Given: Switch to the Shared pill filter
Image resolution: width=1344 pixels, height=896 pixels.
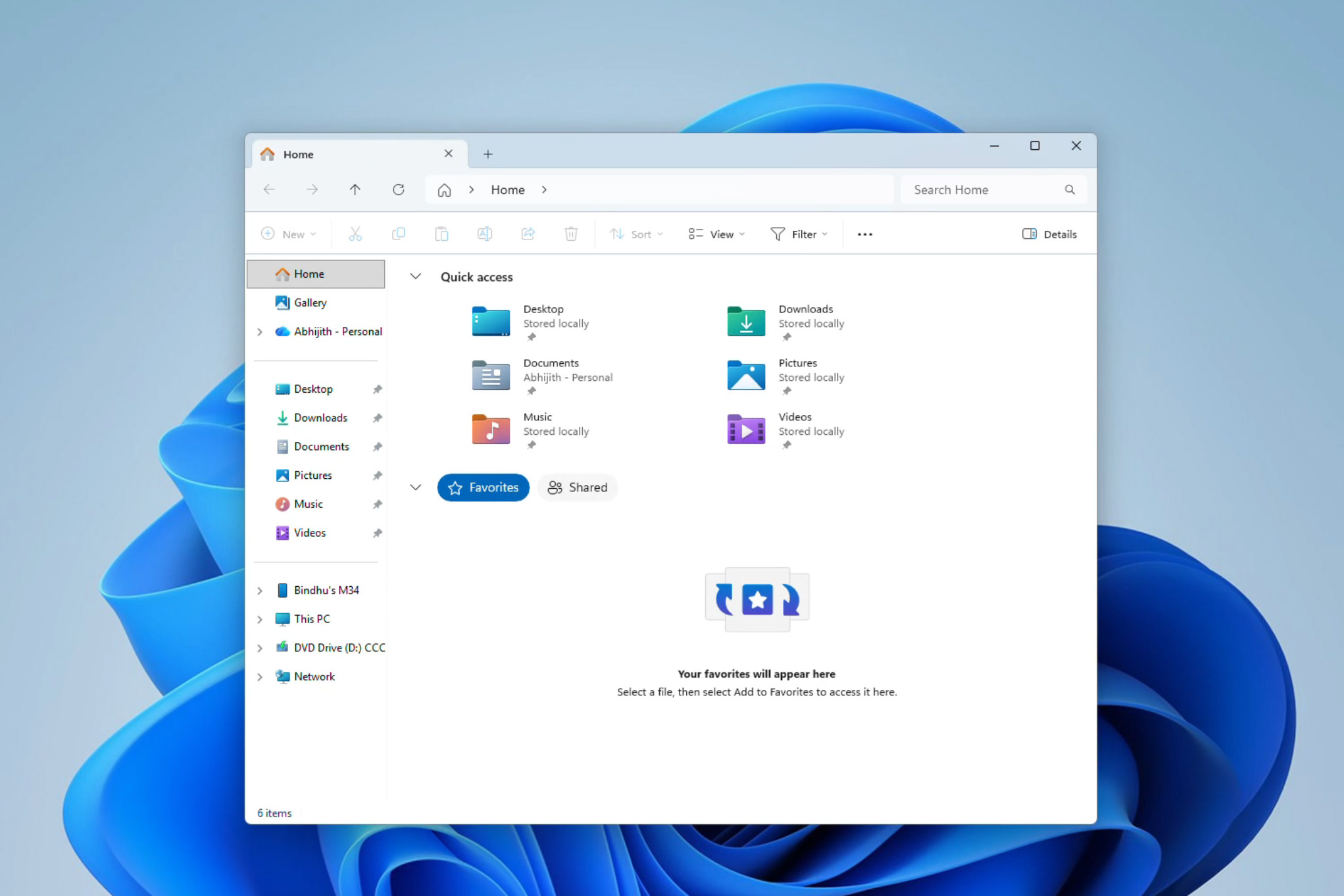Looking at the screenshot, I should point(577,487).
